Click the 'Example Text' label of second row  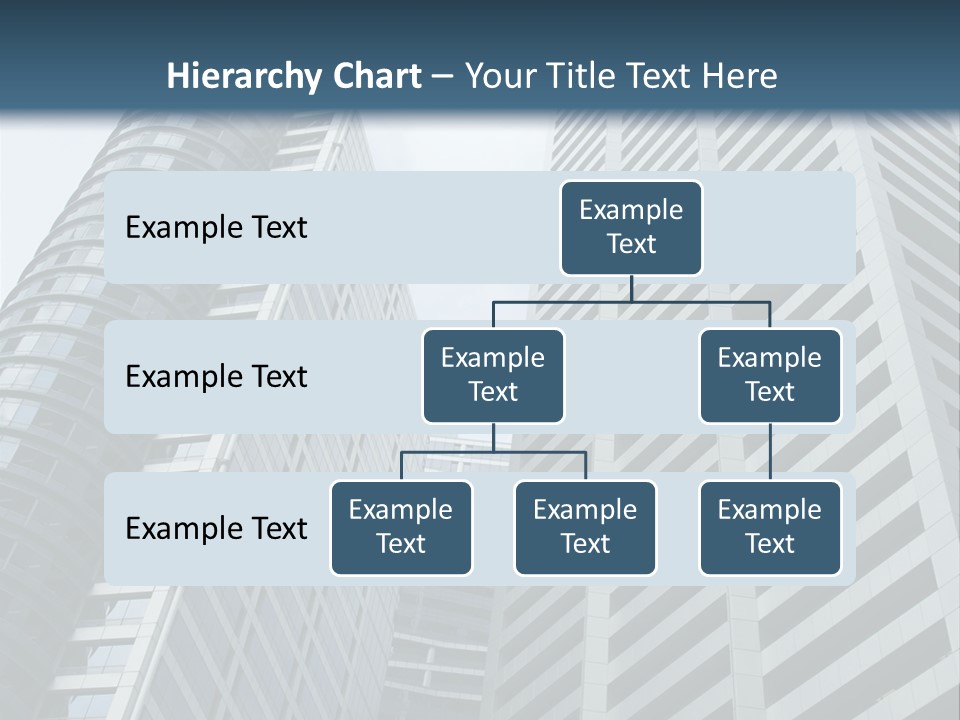click(x=216, y=377)
